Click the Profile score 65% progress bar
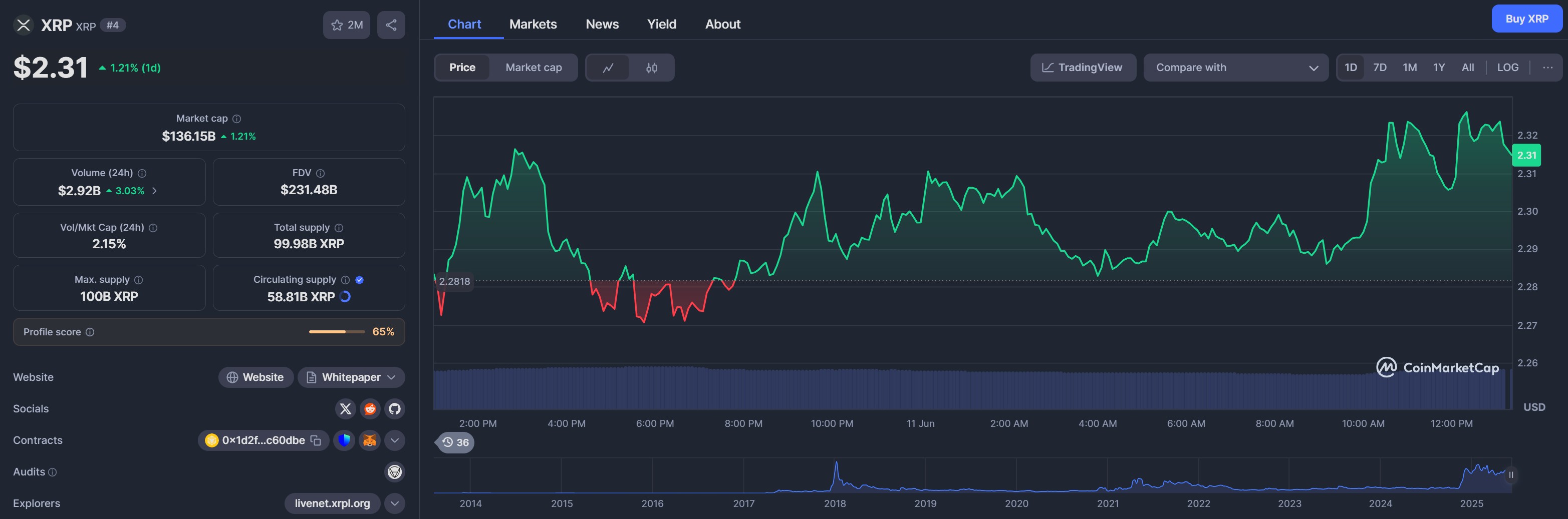Image resolution: width=1568 pixels, height=519 pixels. coord(337,332)
